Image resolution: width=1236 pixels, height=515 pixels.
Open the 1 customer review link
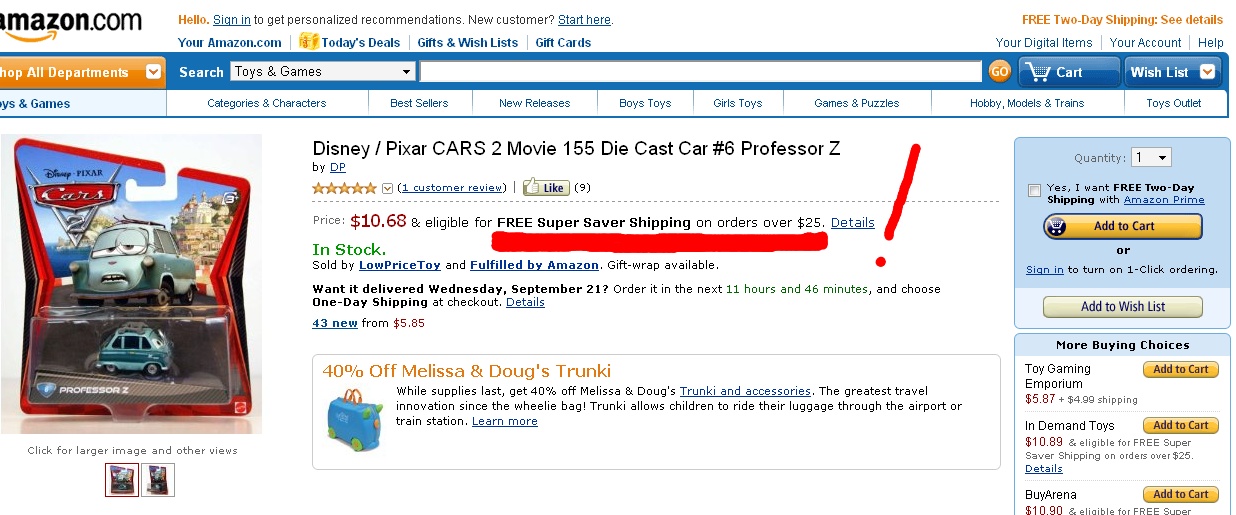coord(451,187)
